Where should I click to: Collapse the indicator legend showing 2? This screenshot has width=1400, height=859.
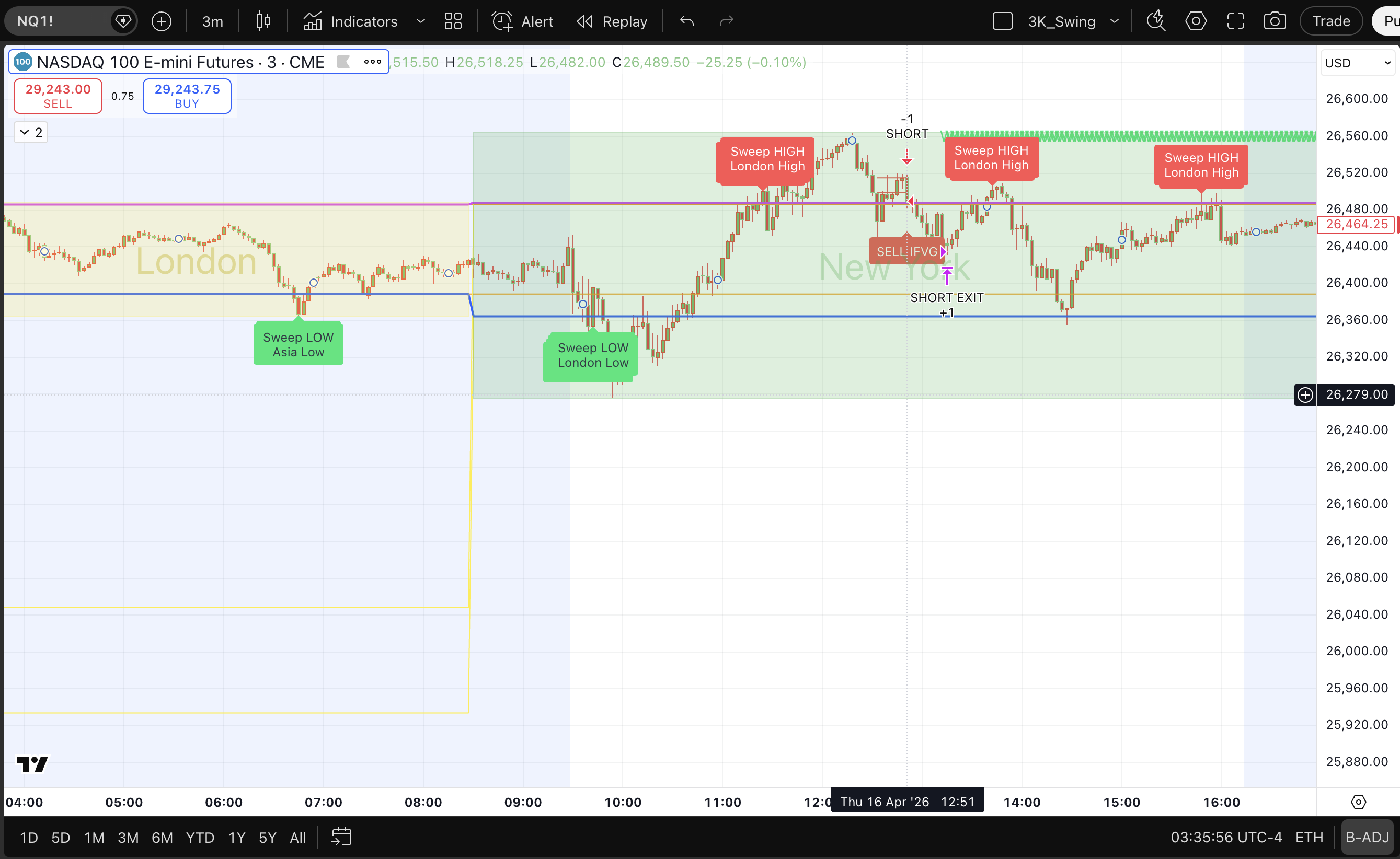tap(31, 132)
